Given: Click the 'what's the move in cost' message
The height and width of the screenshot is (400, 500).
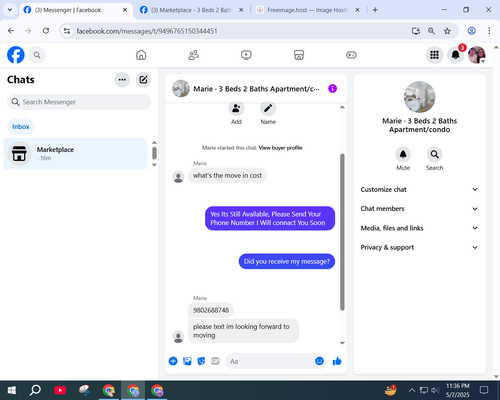Looking at the screenshot, I should click(227, 175).
